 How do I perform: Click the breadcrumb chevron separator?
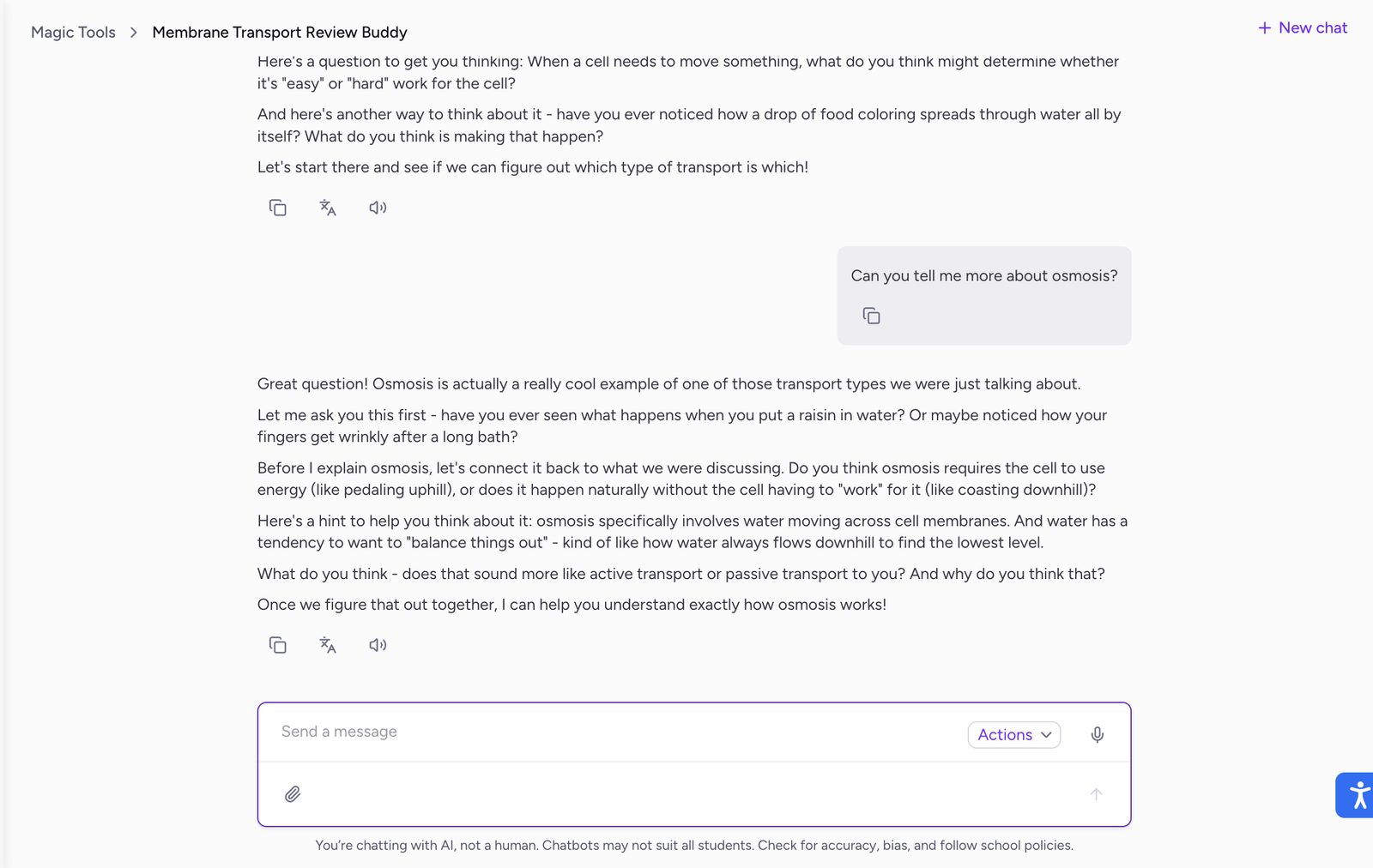tap(134, 33)
